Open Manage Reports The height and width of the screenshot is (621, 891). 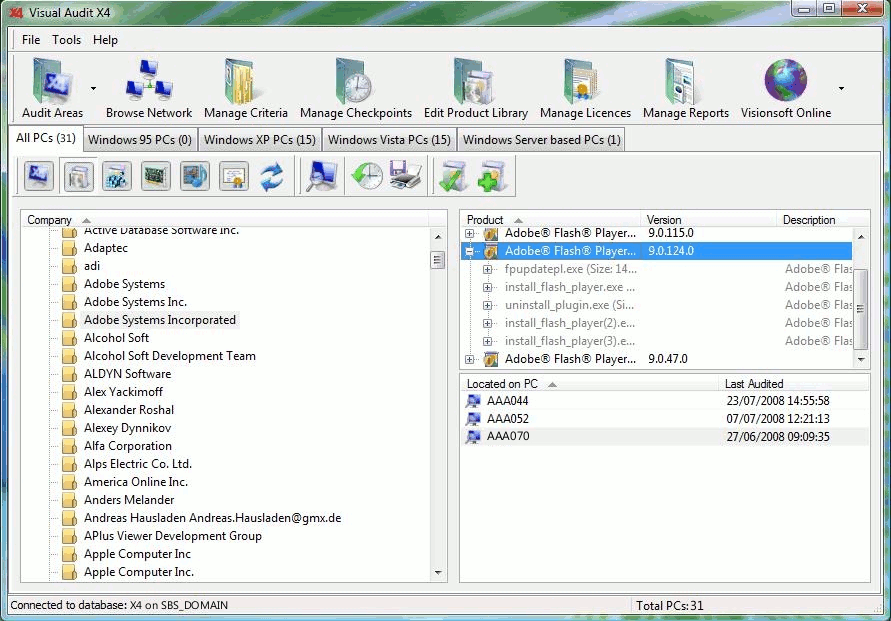click(686, 89)
